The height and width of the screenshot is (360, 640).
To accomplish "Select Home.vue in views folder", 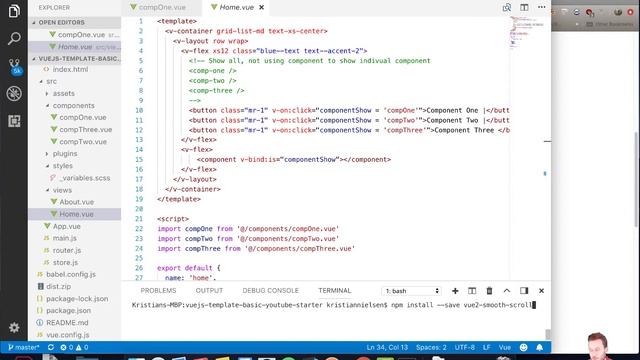I will (75, 214).
